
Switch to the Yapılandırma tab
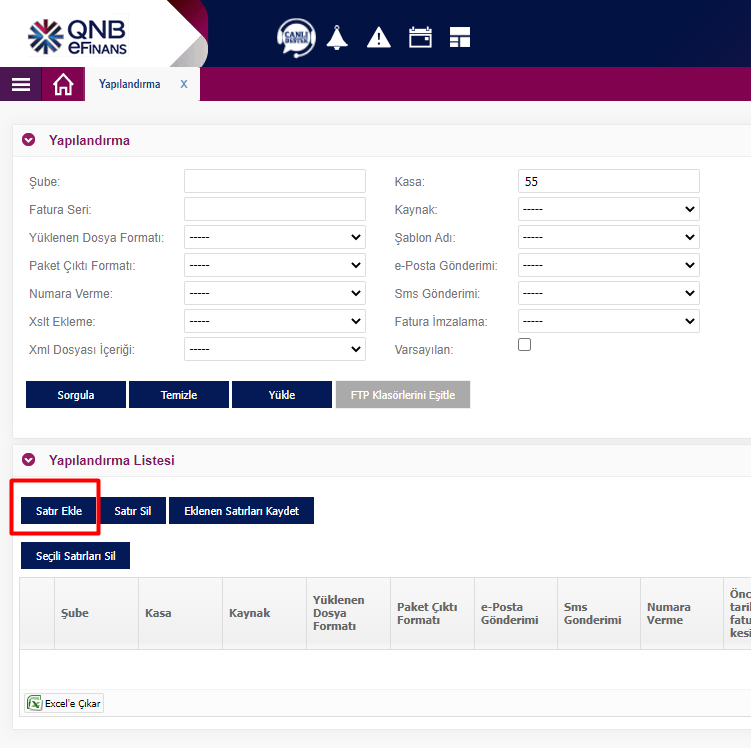click(129, 85)
